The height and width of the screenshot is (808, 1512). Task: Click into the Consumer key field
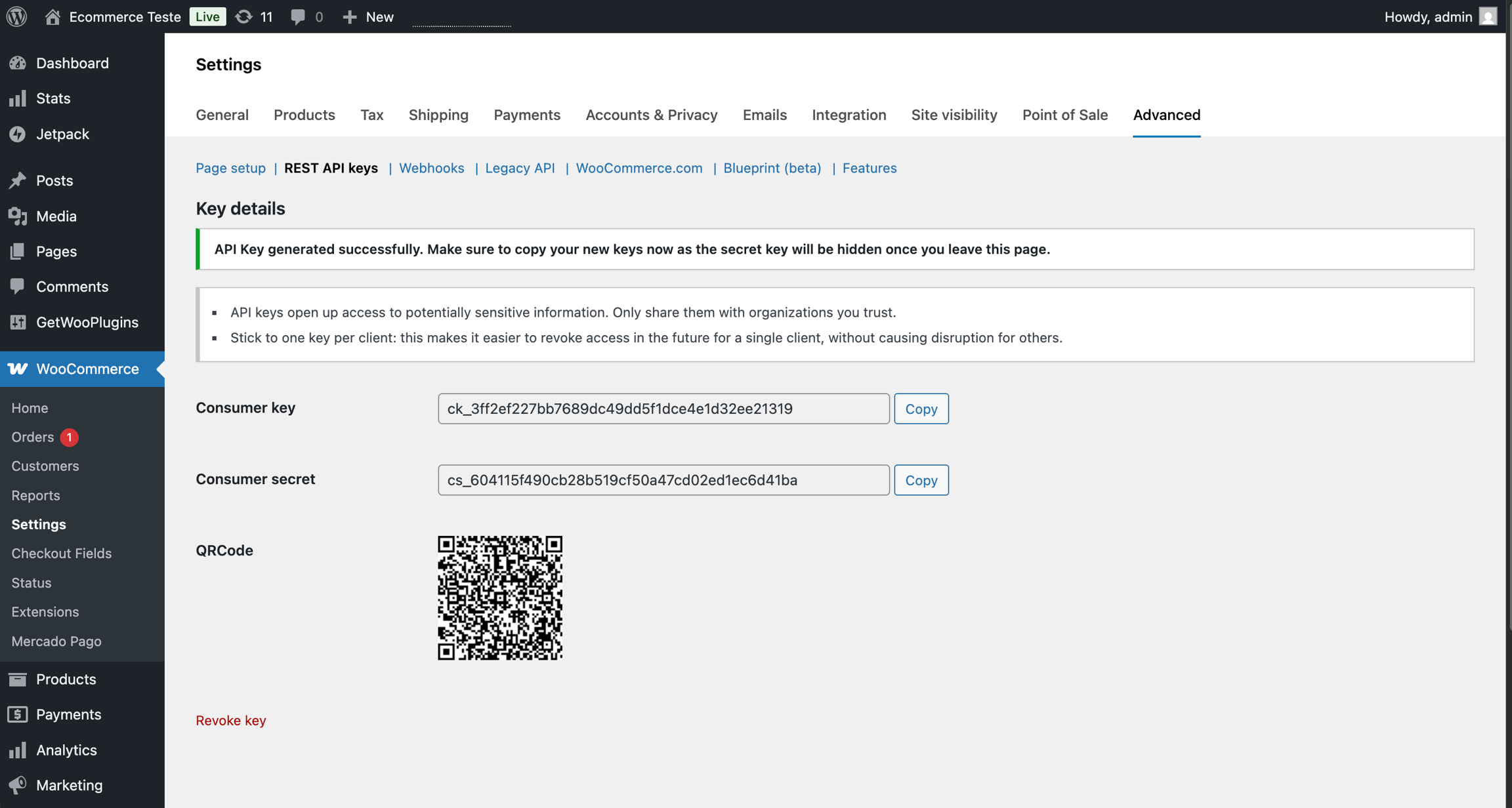(663, 409)
